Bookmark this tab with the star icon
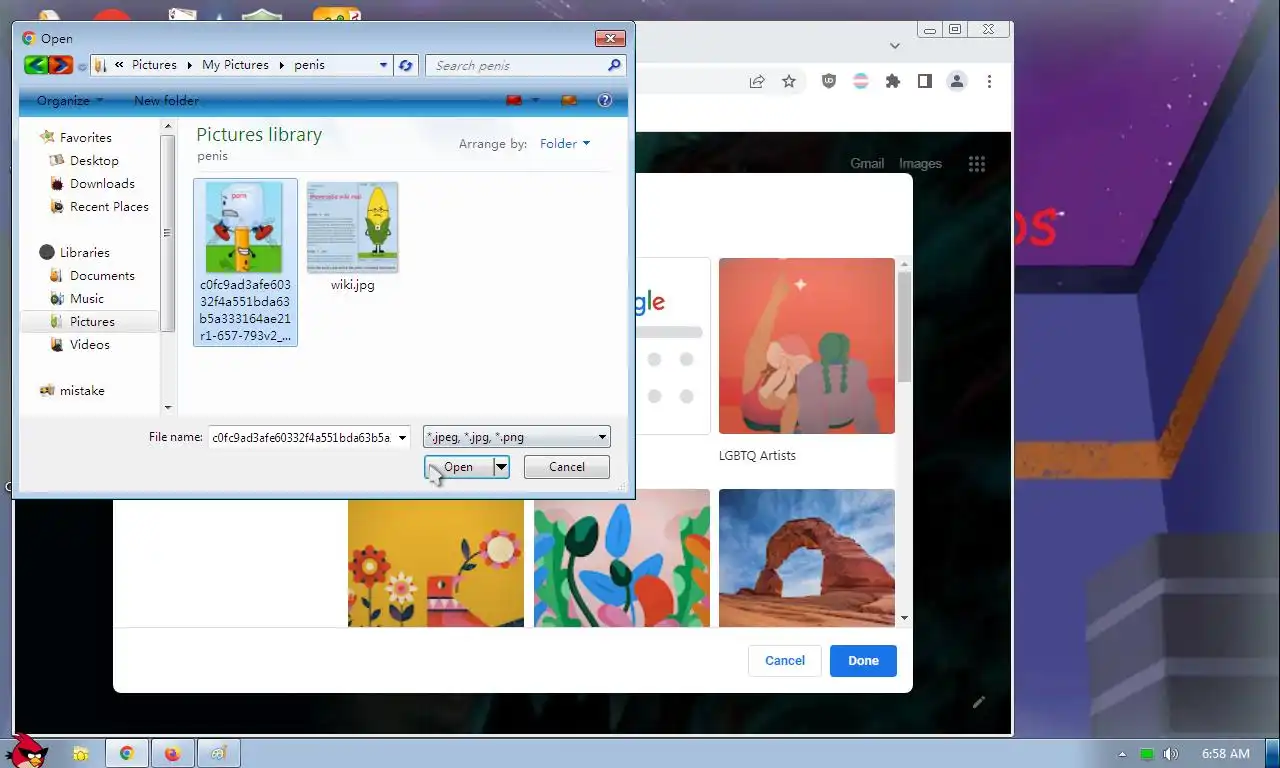This screenshot has width=1280, height=768. click(789, 82)
